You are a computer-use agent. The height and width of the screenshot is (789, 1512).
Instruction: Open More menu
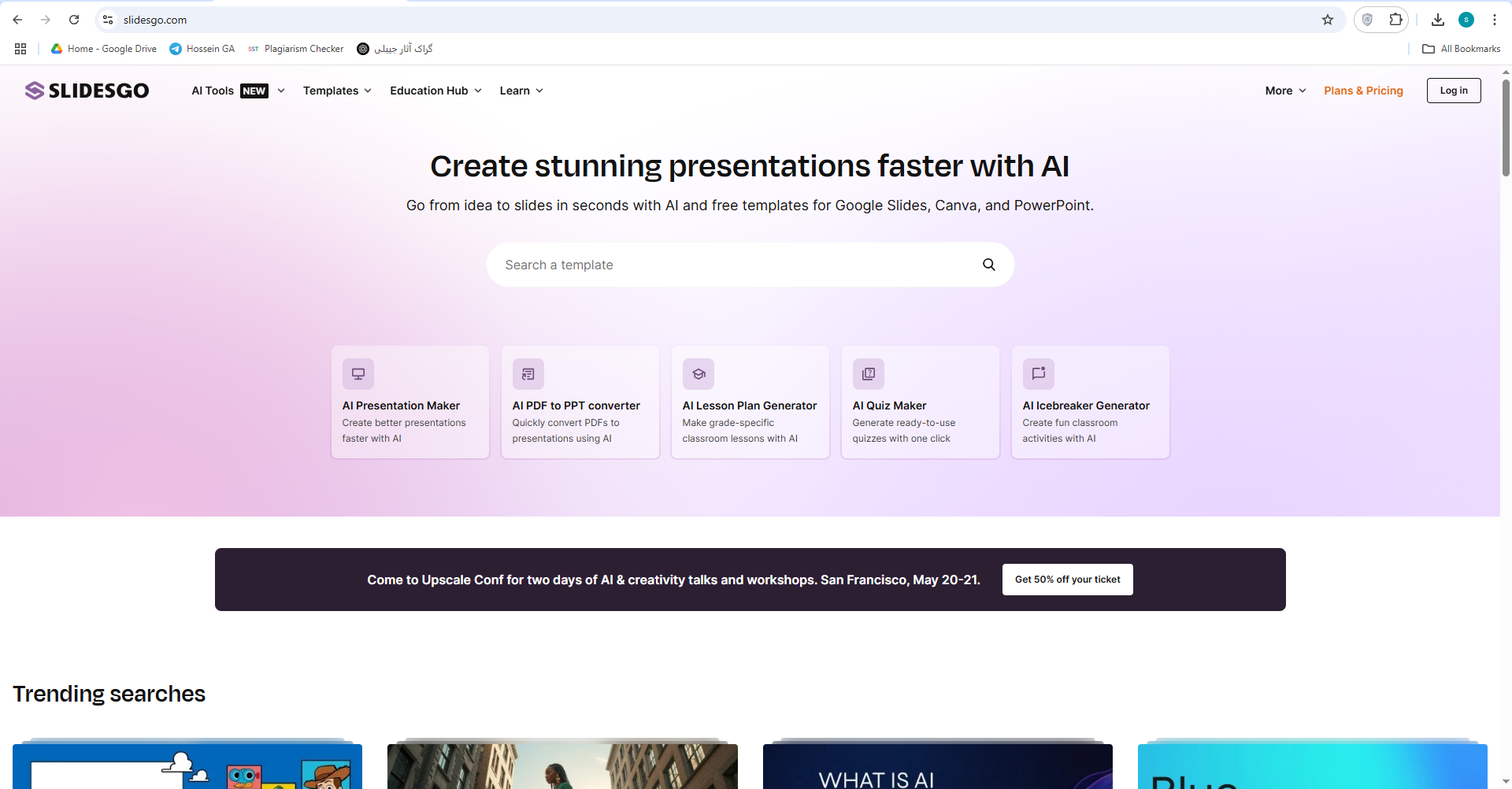[1279, 91]
